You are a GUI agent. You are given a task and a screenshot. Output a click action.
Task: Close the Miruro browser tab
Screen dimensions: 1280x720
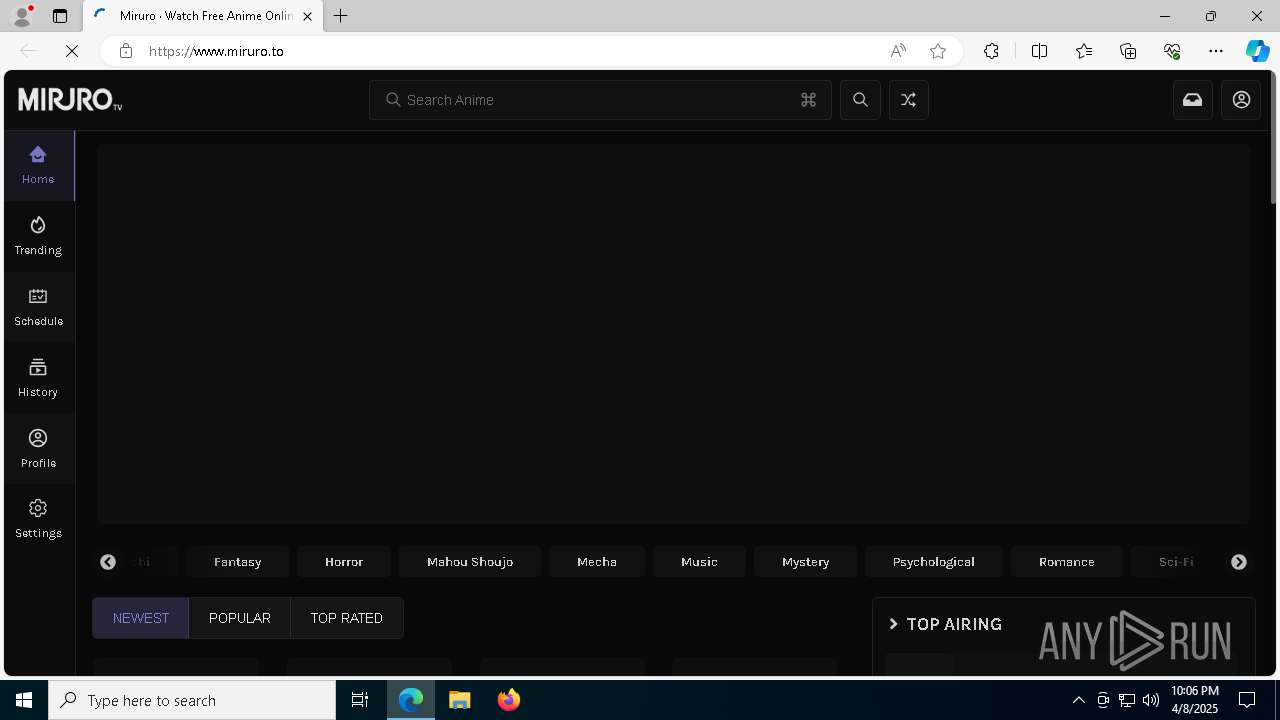point(307,16)
